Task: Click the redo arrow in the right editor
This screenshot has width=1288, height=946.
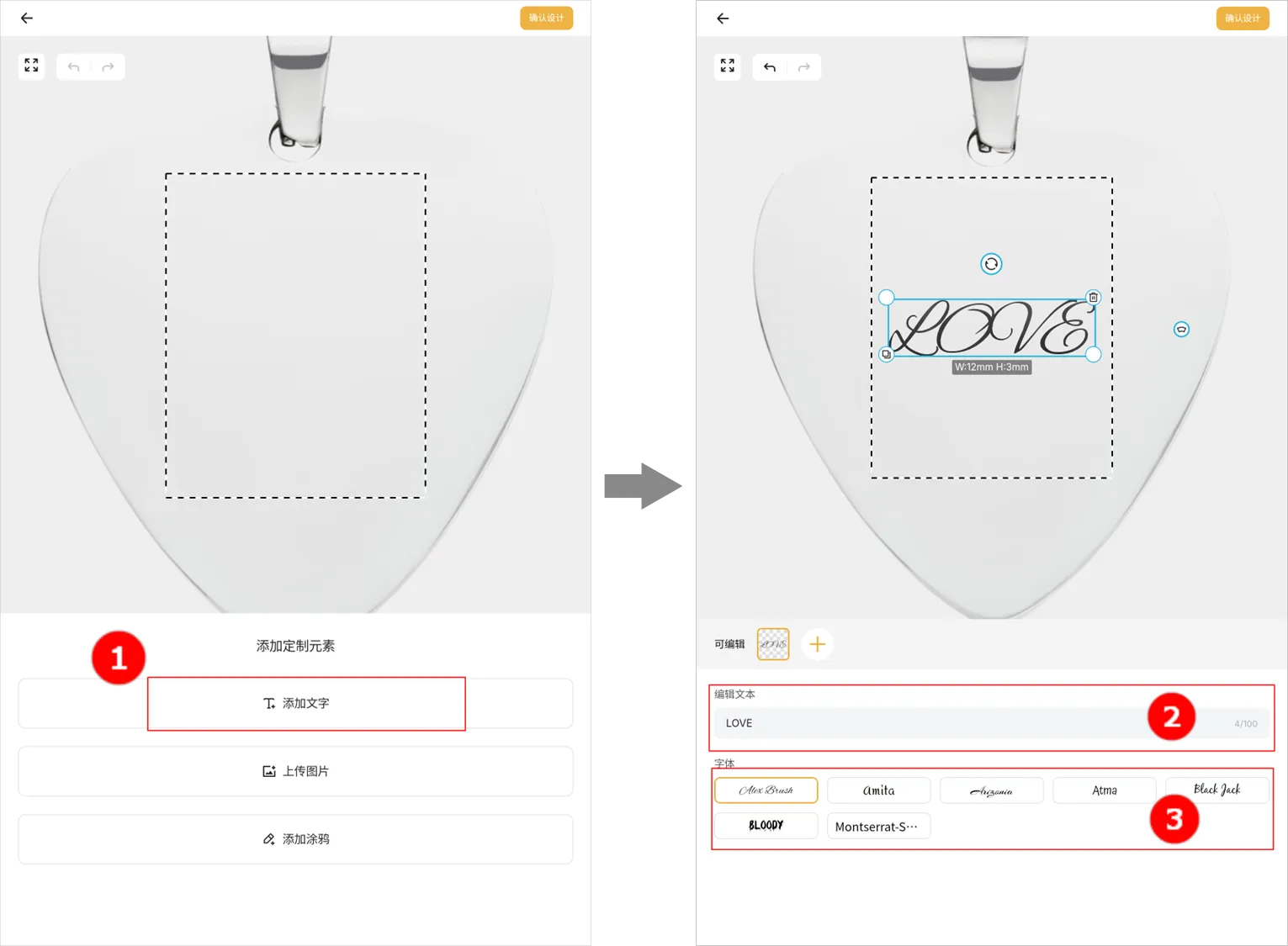Action: (x=803, y=67)
